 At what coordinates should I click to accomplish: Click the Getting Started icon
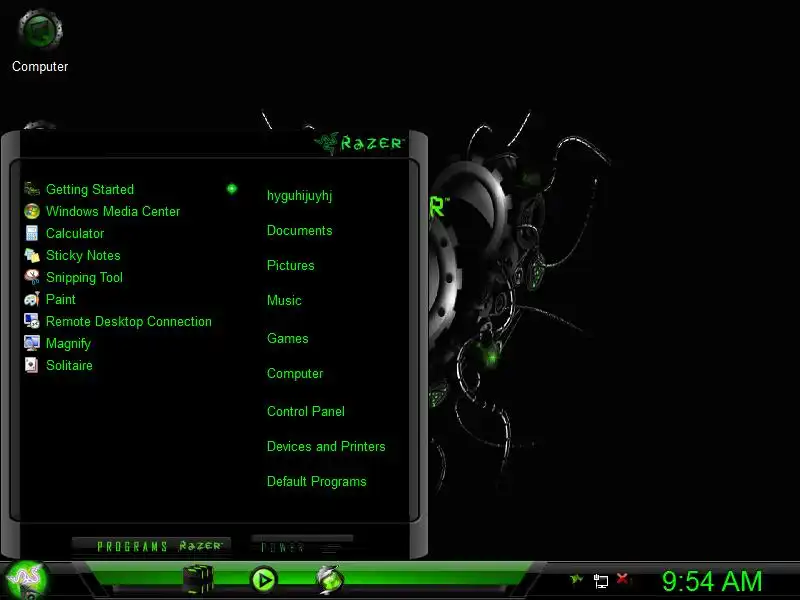click(32, 189)
